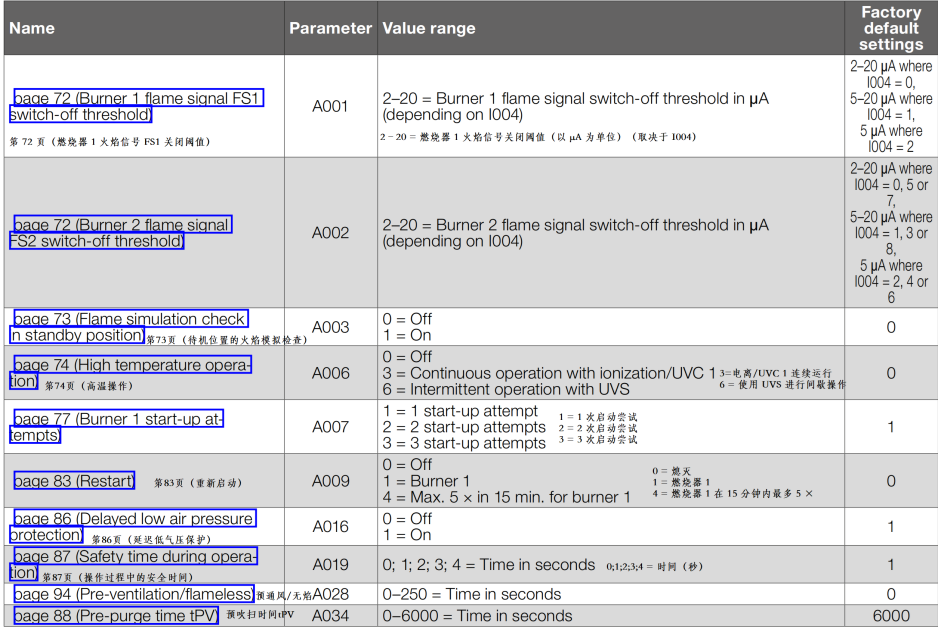Go to page 74 High temperature operation link

click(132, 366)
